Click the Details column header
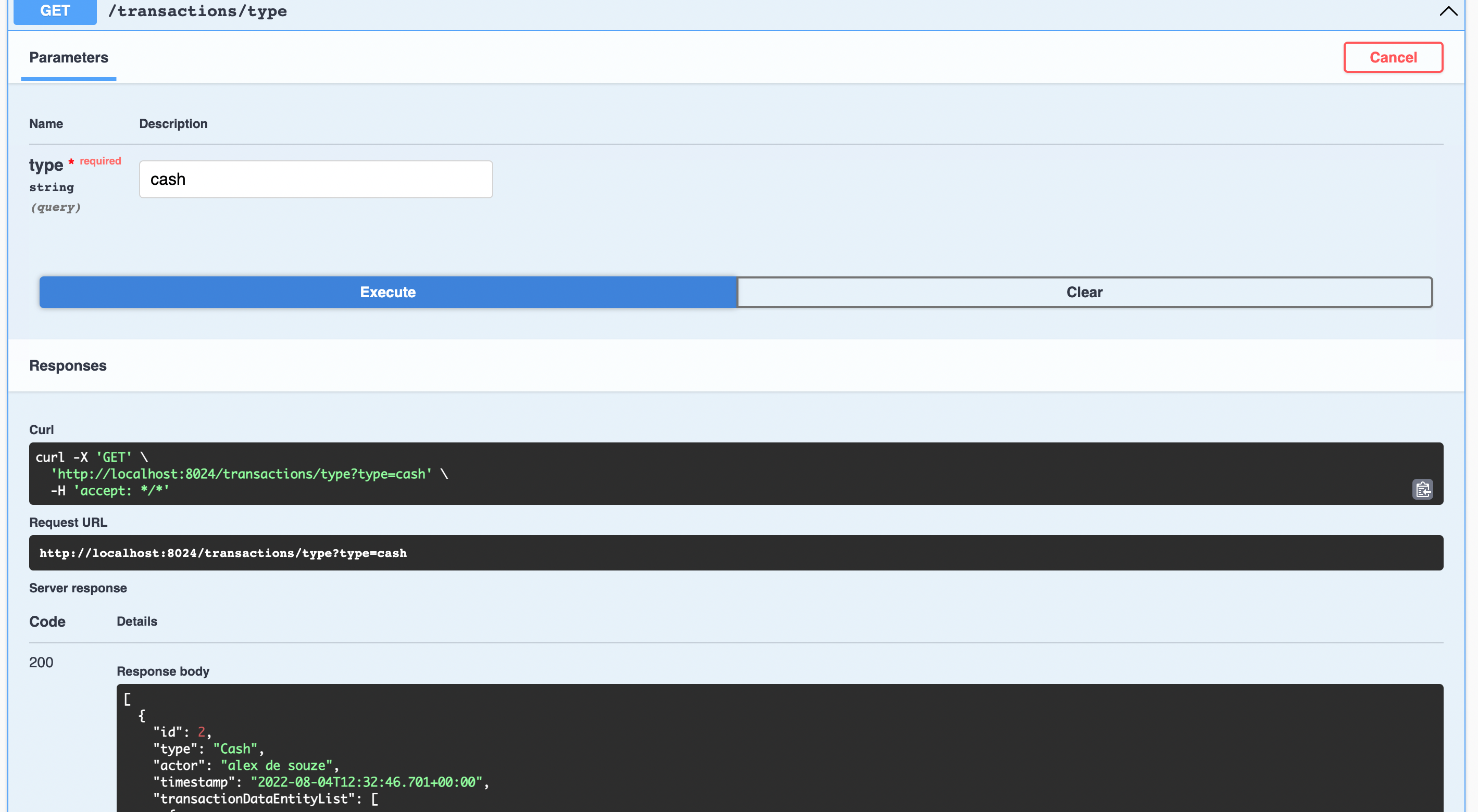Screen dimensions: 1478x812 (x=136, y=621)
